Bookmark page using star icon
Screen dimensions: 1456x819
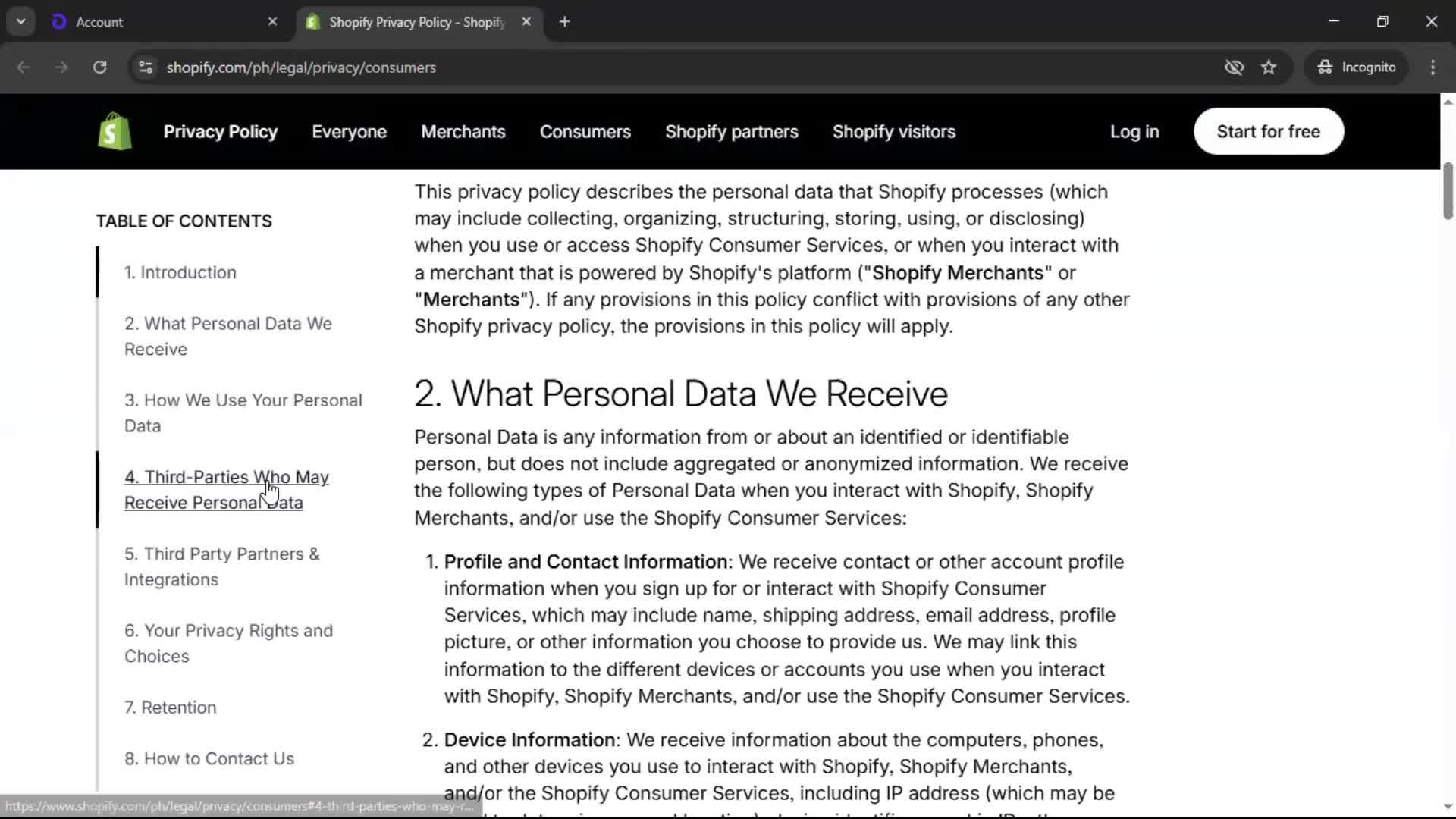[x=1269, y=67]
